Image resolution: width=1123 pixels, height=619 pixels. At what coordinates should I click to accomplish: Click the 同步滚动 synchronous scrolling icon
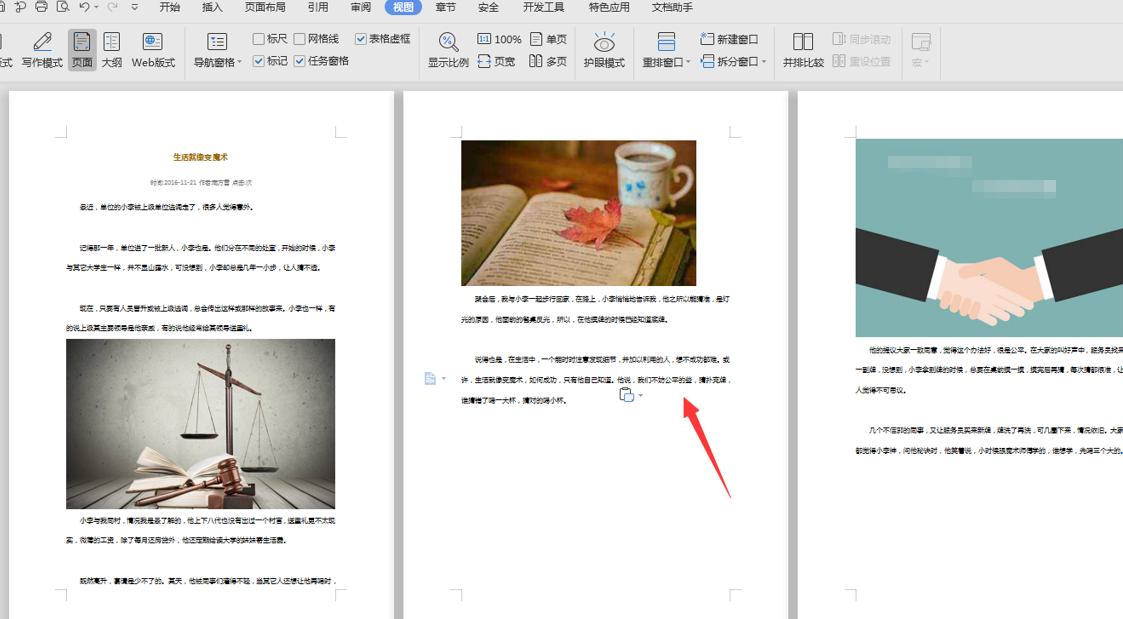point(839,39)
